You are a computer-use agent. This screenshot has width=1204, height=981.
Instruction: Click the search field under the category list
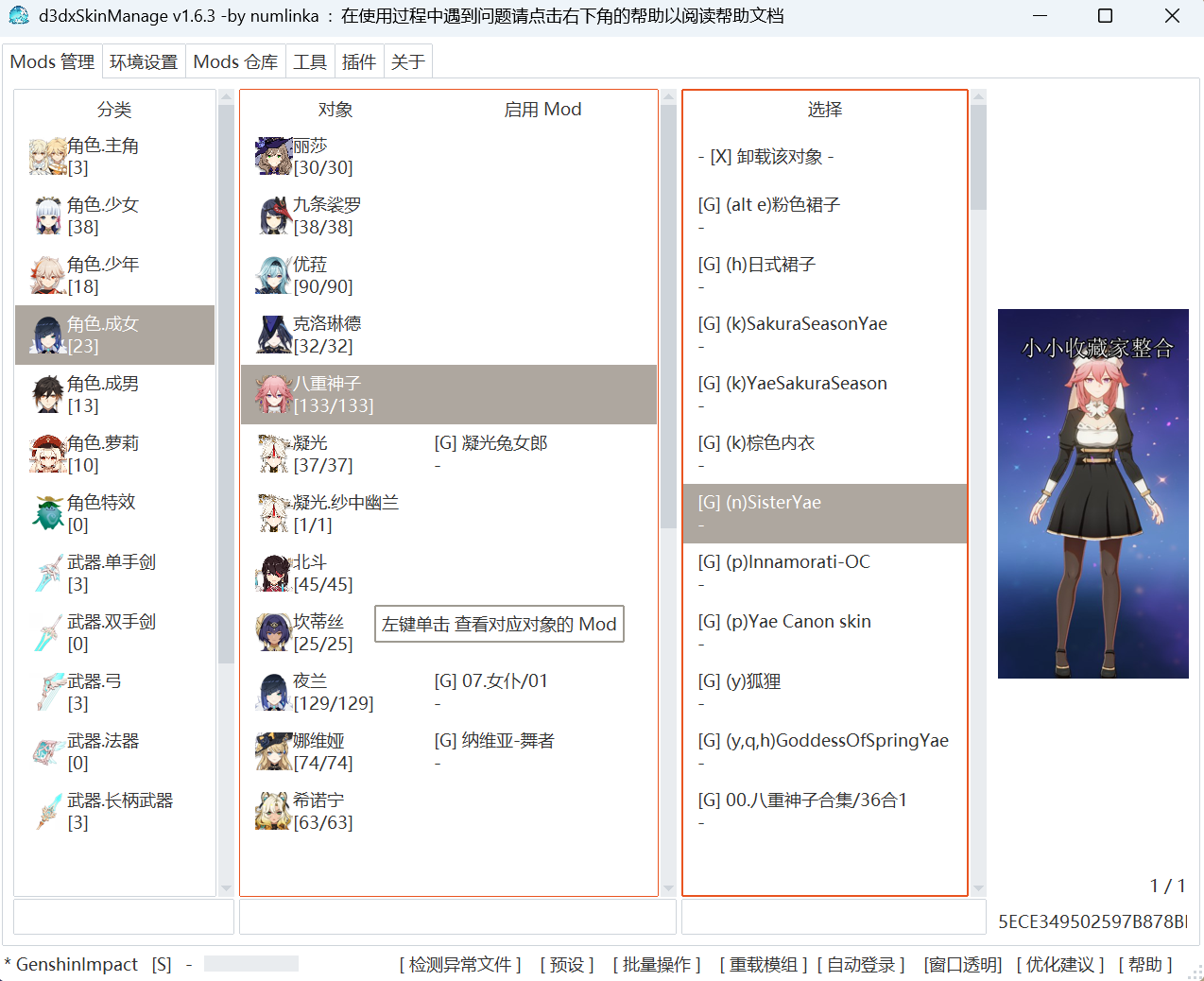pyautogui.click(x=124, y=917)
